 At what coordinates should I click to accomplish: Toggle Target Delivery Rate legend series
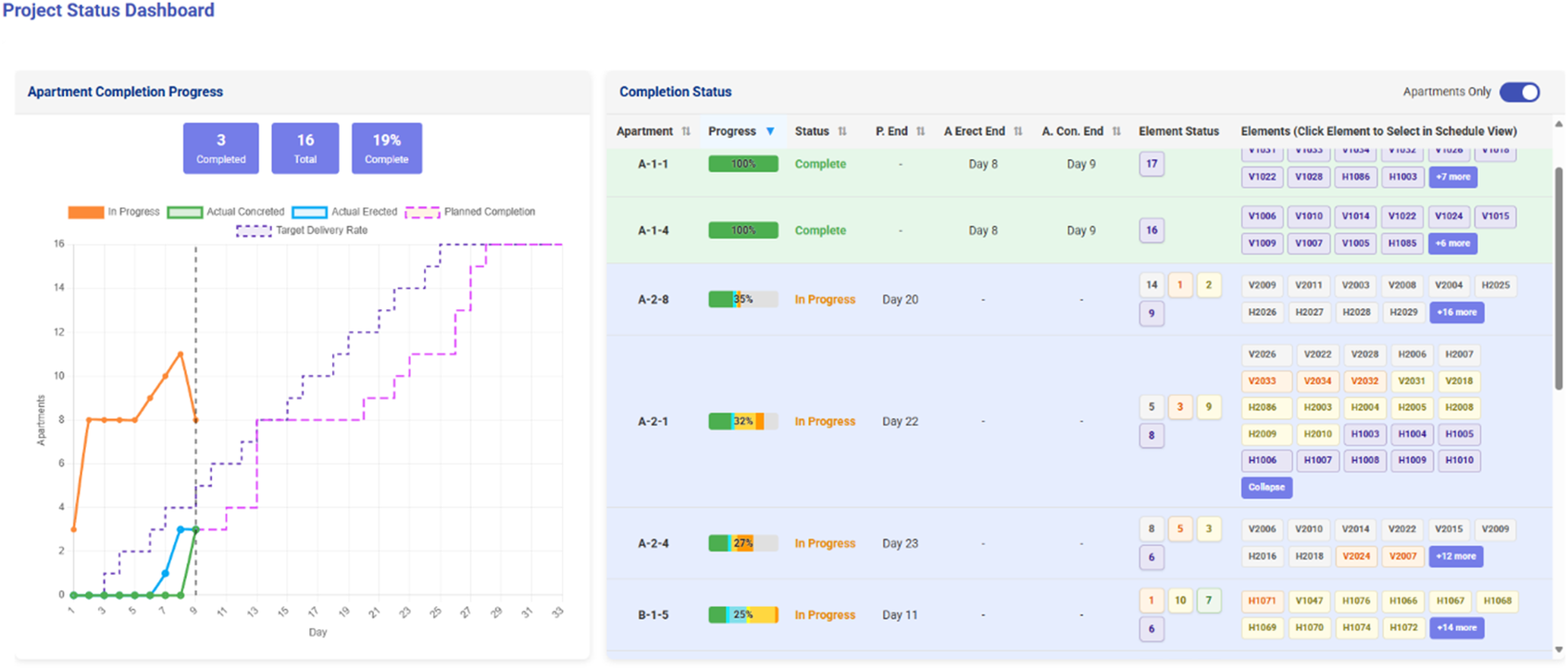click(x=302, y=230)
